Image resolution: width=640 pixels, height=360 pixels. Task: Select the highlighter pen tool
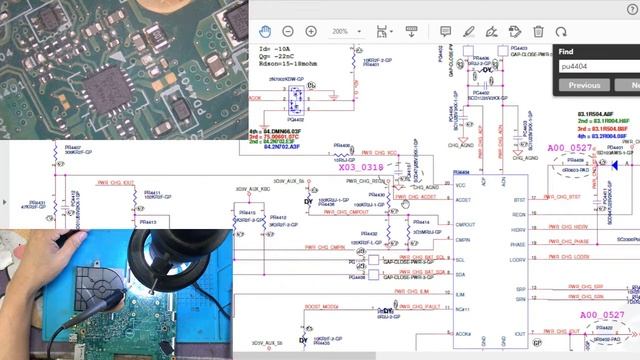469,31
